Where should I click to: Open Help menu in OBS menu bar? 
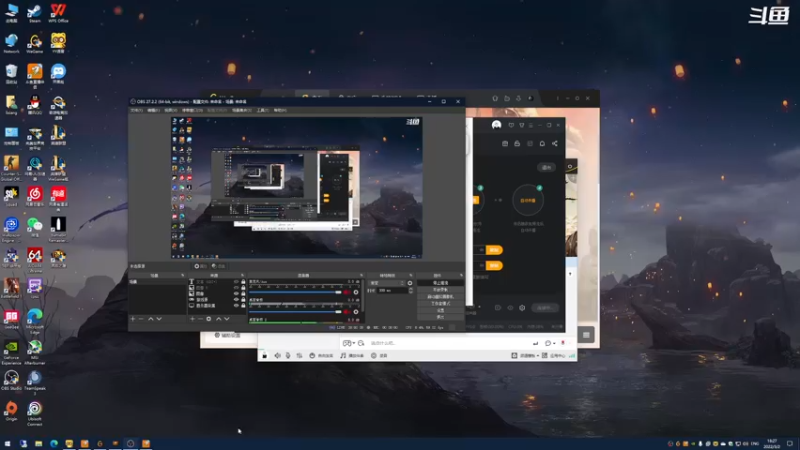280,110
